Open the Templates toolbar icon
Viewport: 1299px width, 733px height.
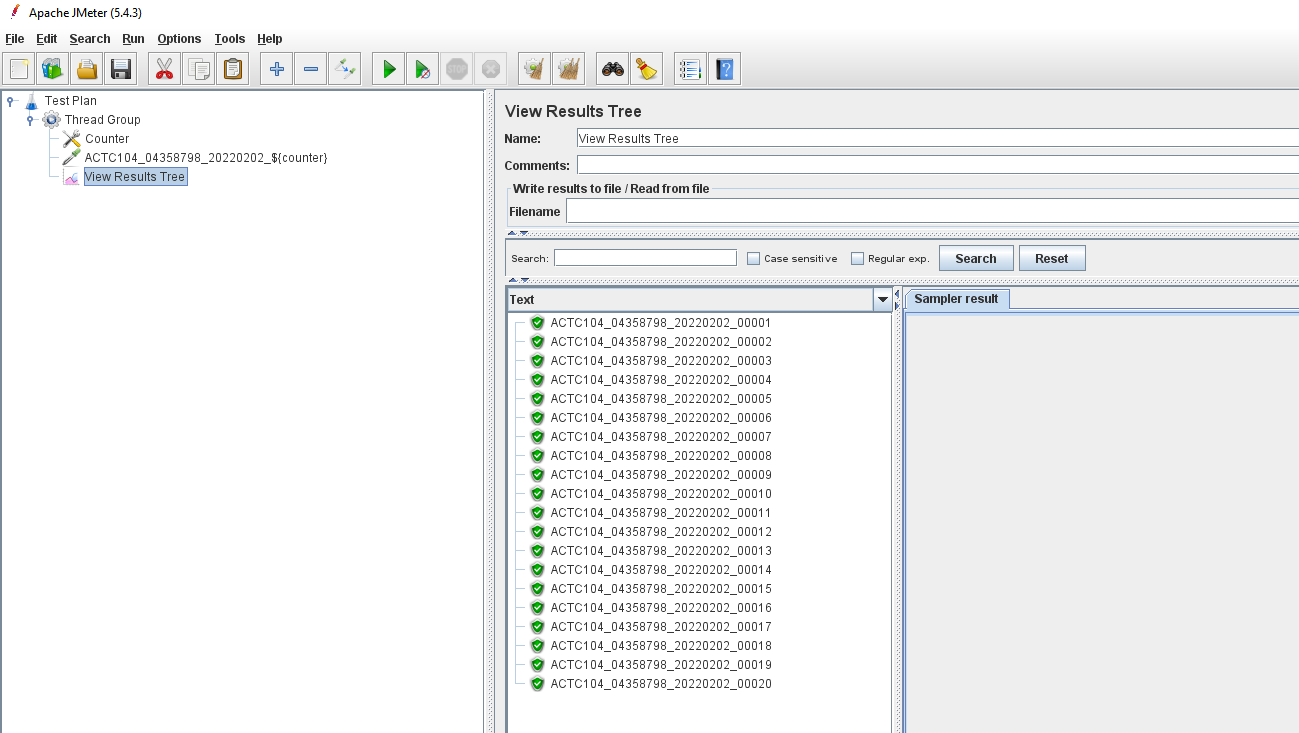click(x=53, y=69)
